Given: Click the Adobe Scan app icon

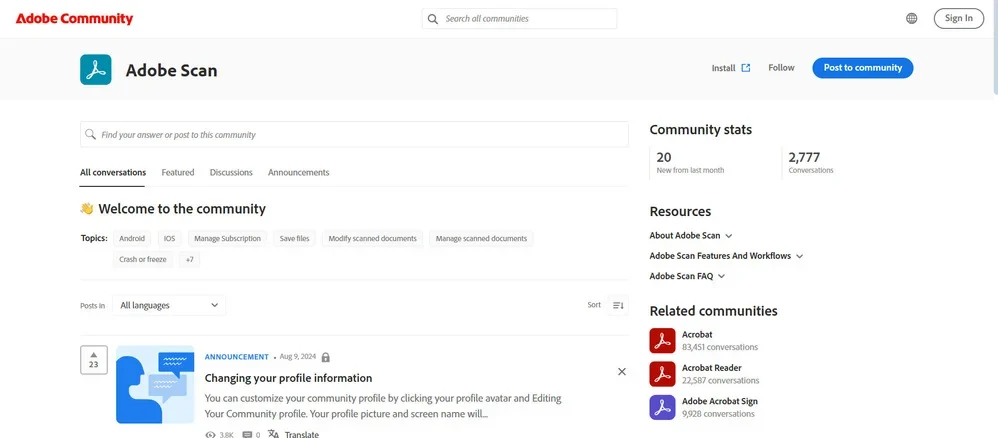Looking at the screenshot, I should pos(95,69).
